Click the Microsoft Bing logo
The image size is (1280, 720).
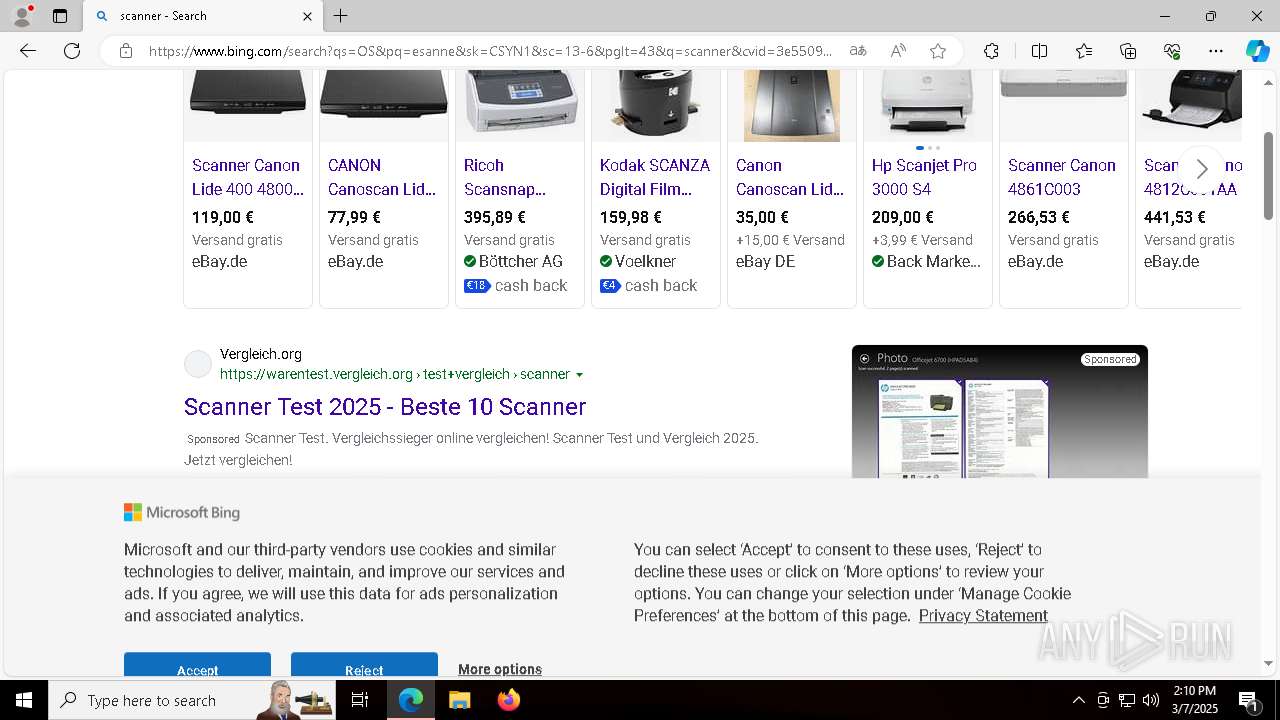coord(182,512)
